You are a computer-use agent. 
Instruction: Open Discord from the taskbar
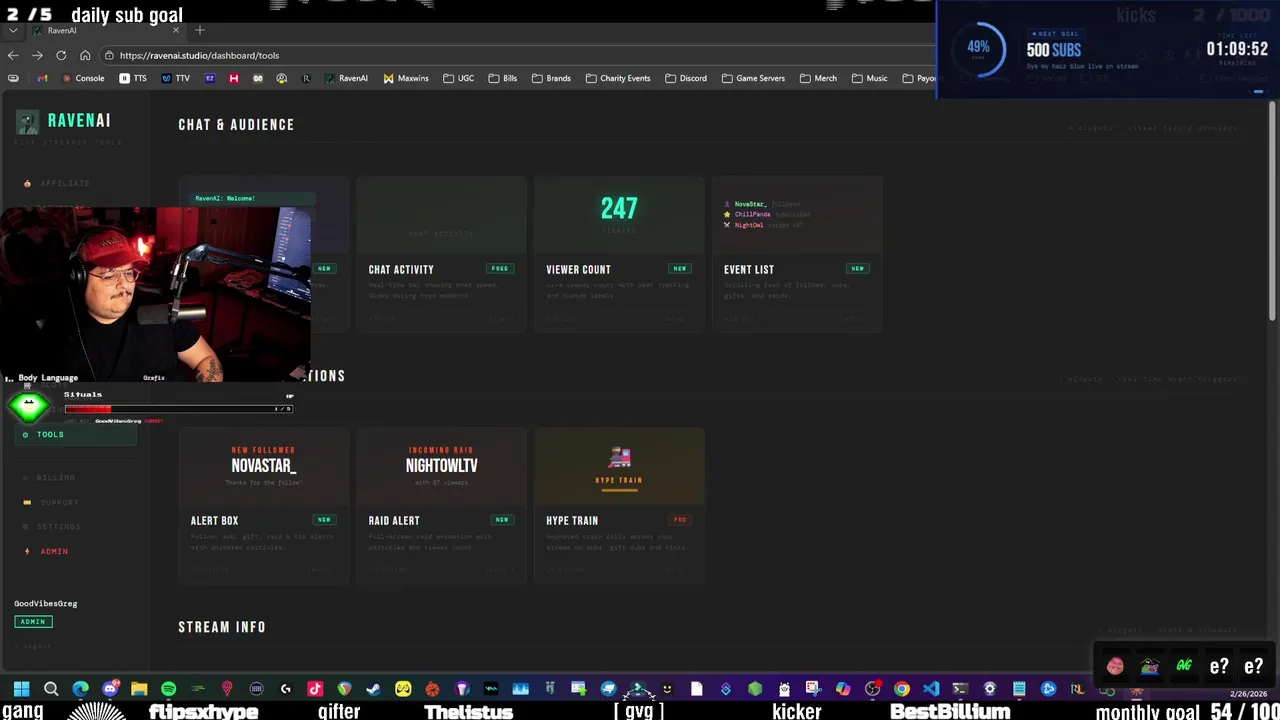click(x=110, y=689)
